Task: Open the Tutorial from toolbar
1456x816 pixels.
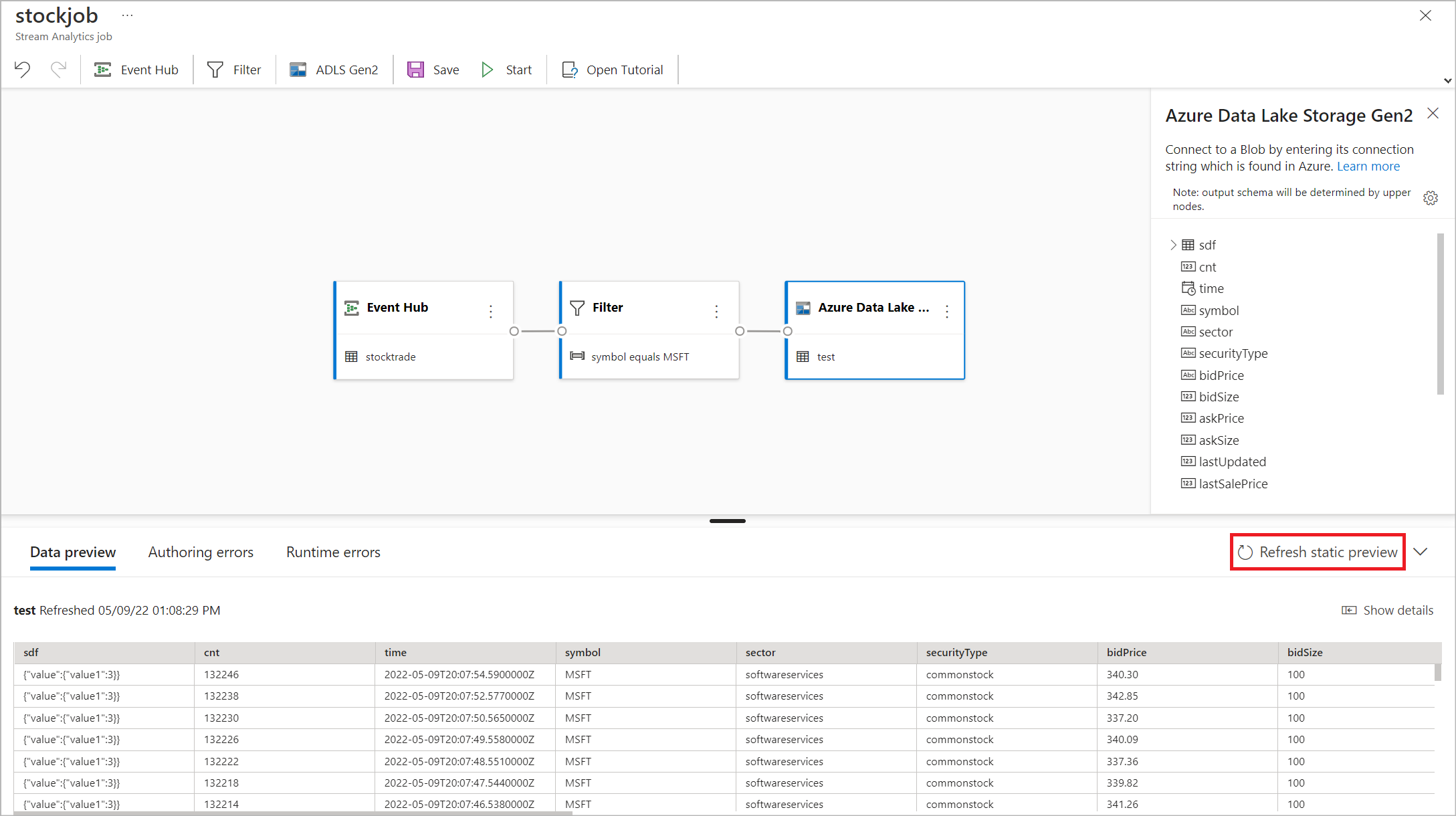Action: [613, 70]
